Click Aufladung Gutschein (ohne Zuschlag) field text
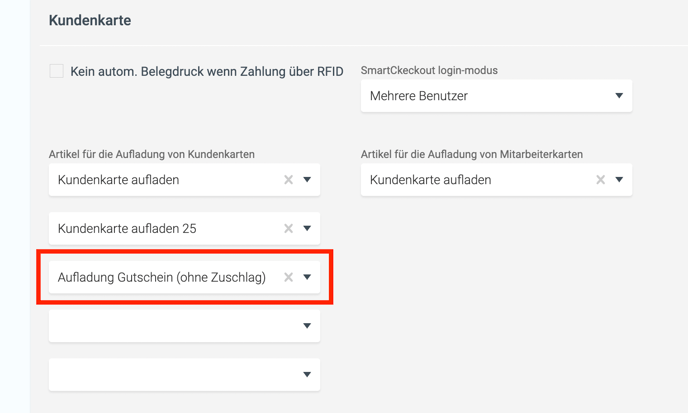The image size is (688, 413). coord(161,277)
